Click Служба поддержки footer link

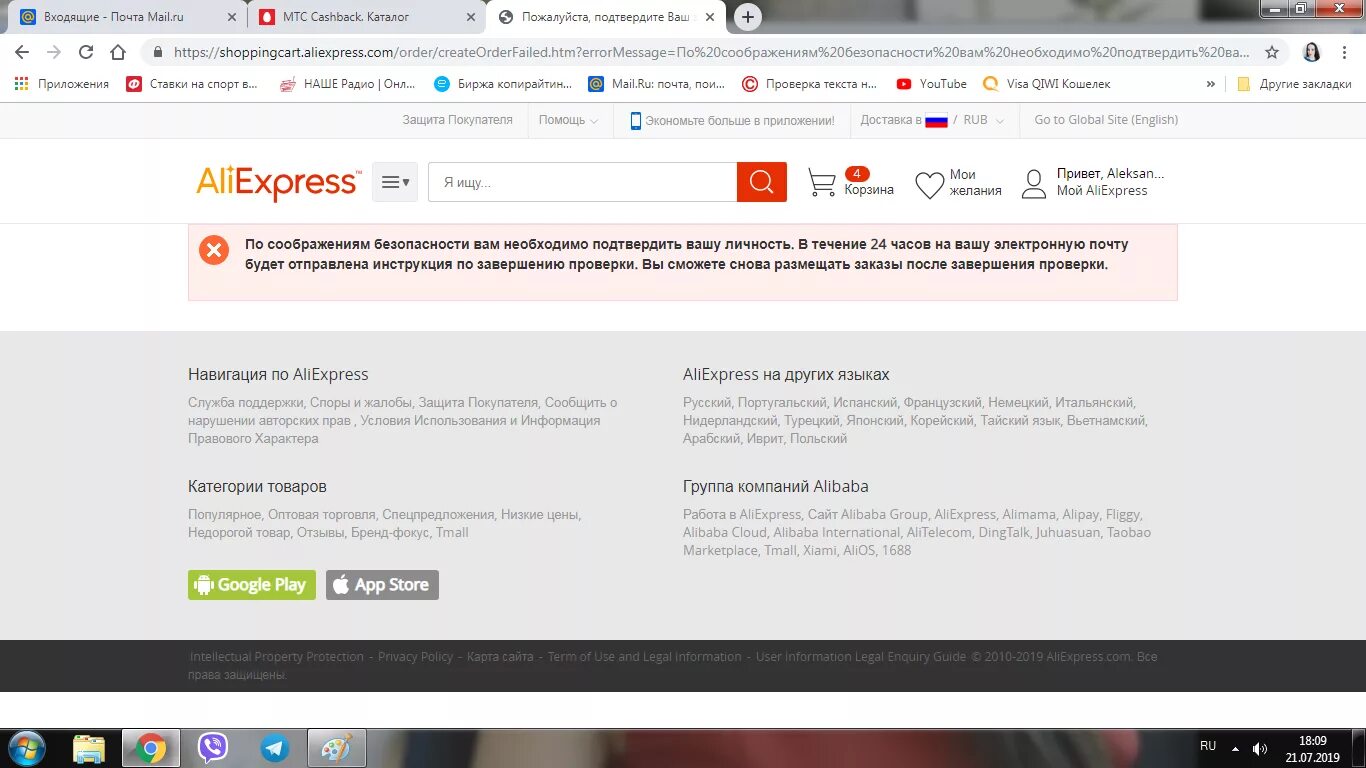pyautogui.click(x=245, y=403)
